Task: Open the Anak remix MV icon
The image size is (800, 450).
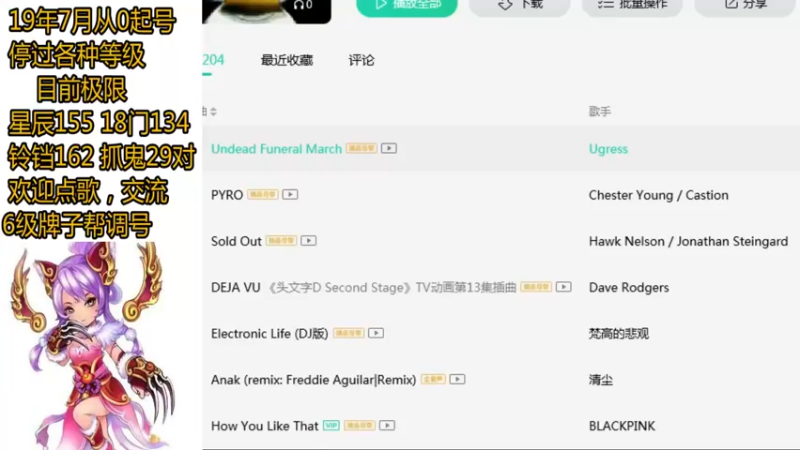Action: (457, 379)
